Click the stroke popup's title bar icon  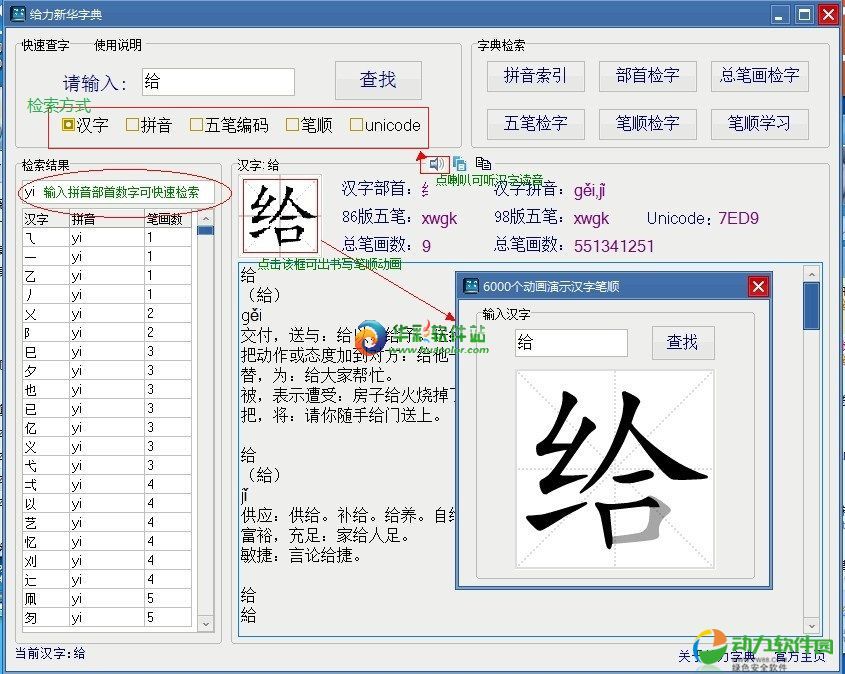pos(470,287)
